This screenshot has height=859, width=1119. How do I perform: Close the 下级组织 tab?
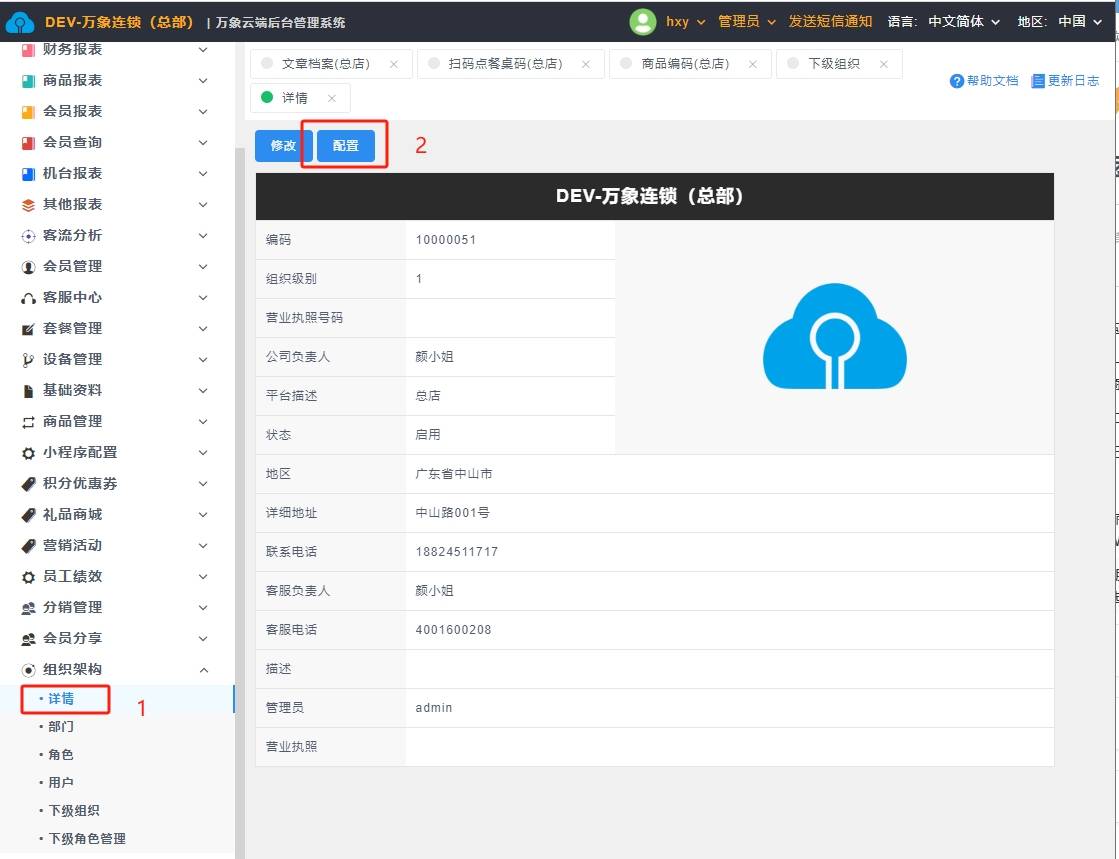click(883, 64)
